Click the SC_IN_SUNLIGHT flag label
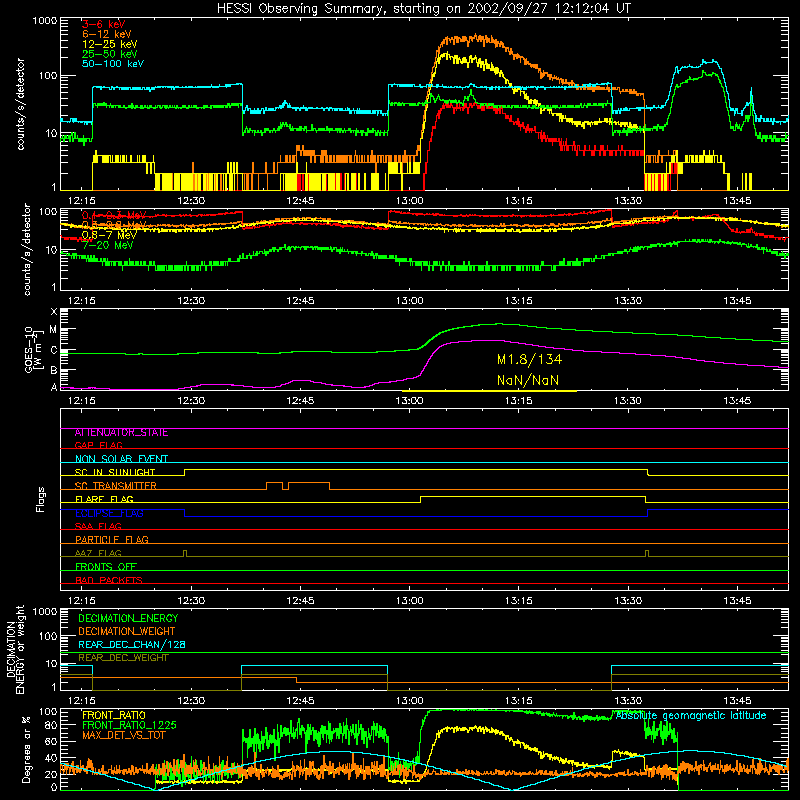 [115, 472]
